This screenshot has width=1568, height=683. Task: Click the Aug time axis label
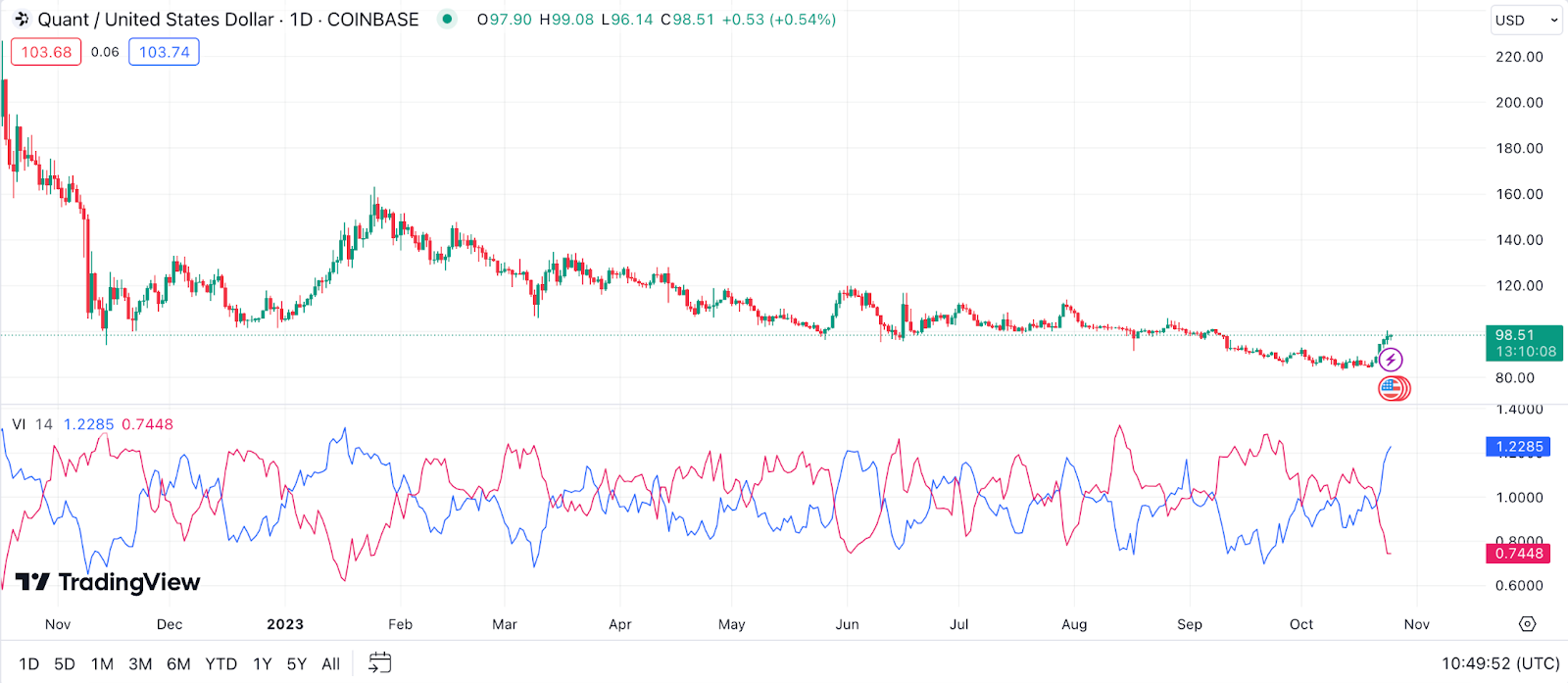tap(1074, 624)
